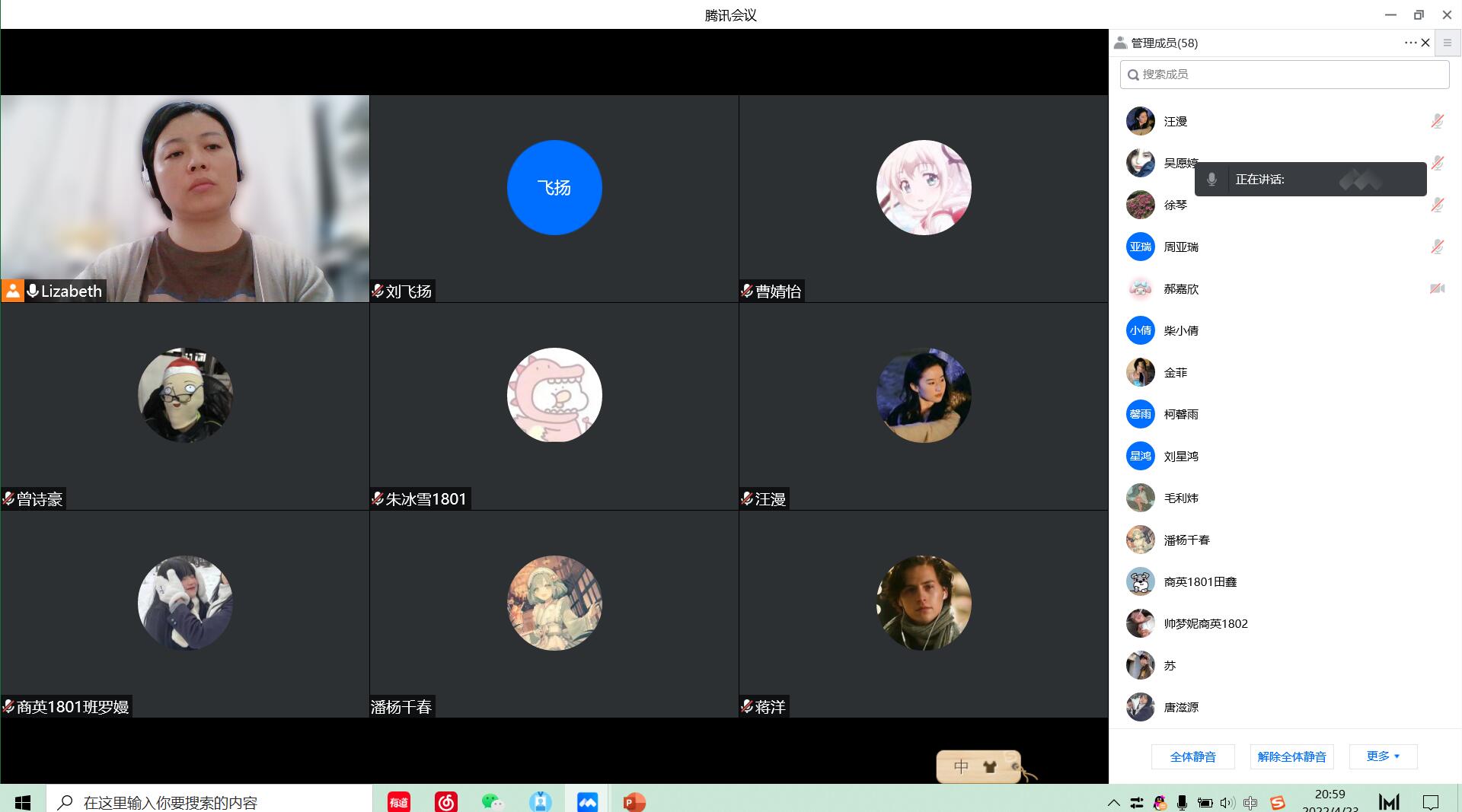The image size is (1462, 812).
Task: Toggle 汪漫's muted microphone in member list
Action: point(1437,121)
